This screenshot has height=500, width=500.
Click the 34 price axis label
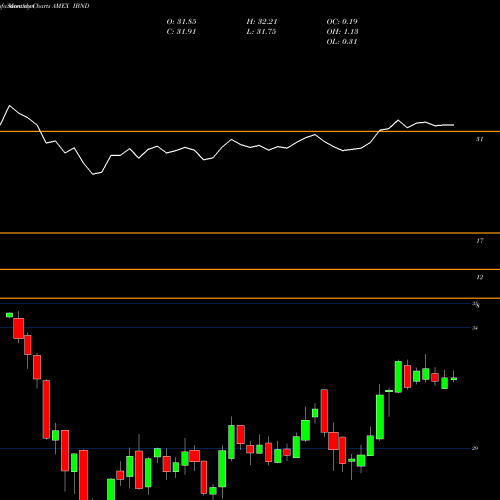tap(475, 328)
